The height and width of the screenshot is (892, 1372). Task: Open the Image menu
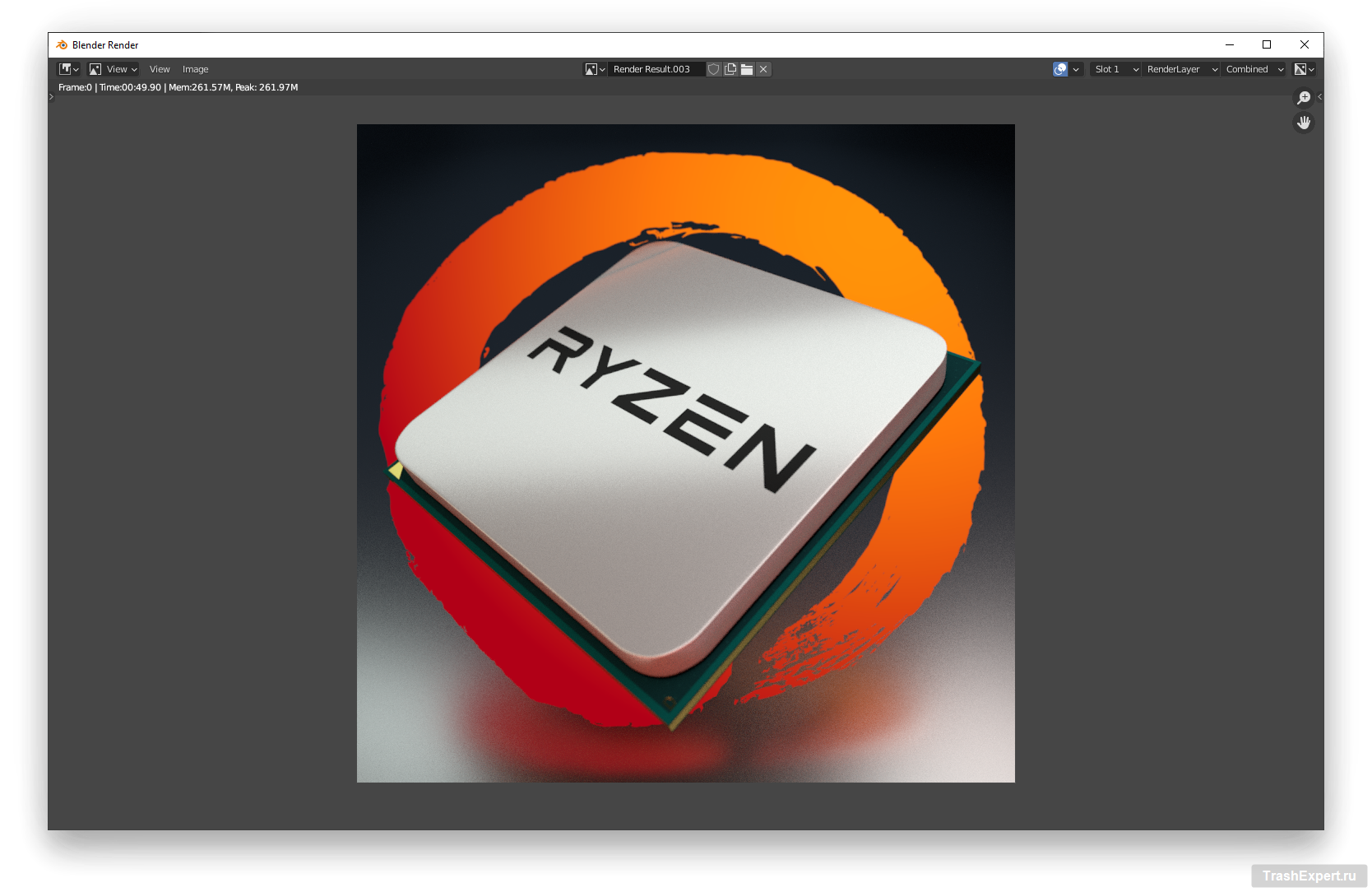point(196,69)
